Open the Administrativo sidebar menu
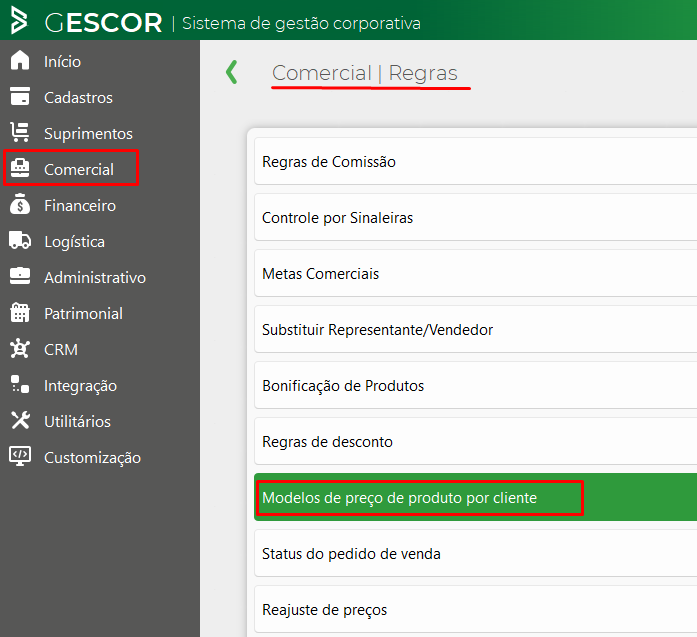Screen dimensions: 697x637 pos(78,277)
